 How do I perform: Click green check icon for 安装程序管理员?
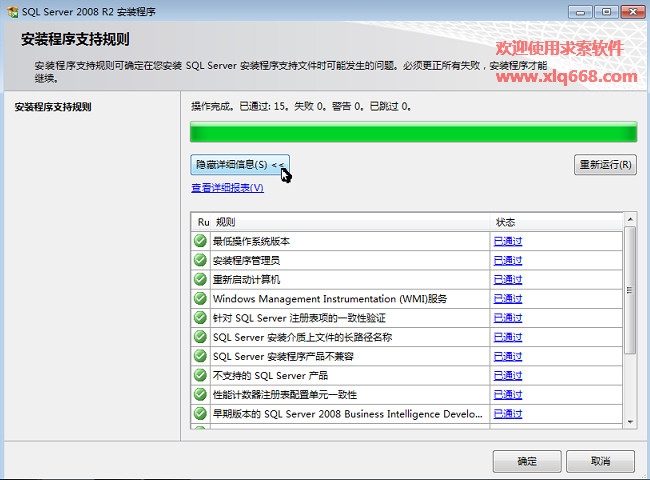click(200, 260)
